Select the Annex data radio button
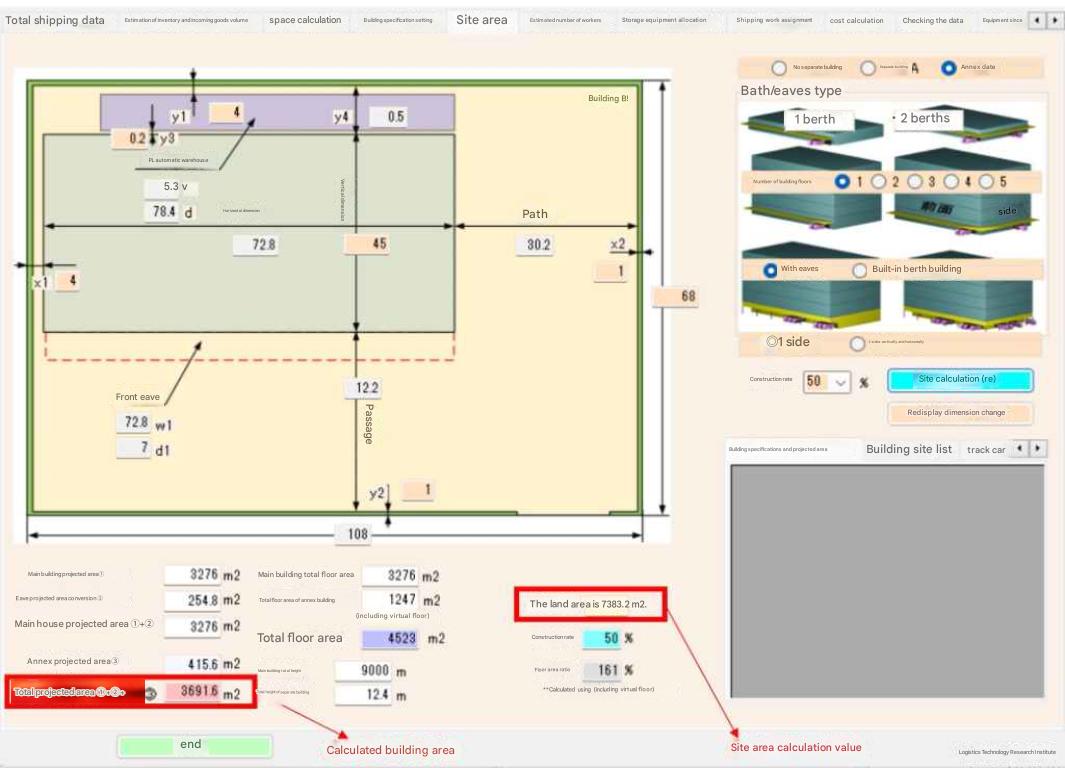The image size is (1065, 768). (x=948, y=68)
